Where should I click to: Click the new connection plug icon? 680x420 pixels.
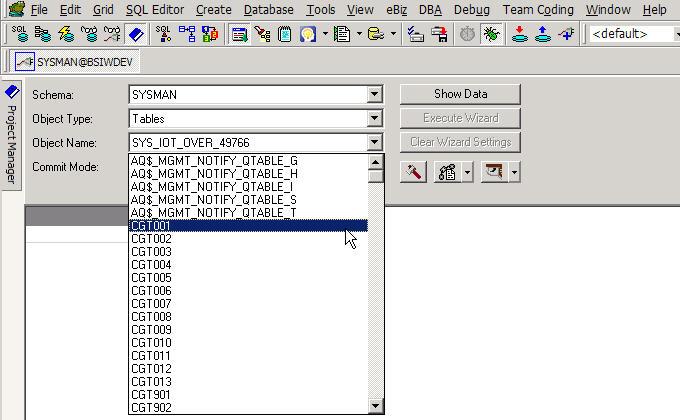click(566, 34)
